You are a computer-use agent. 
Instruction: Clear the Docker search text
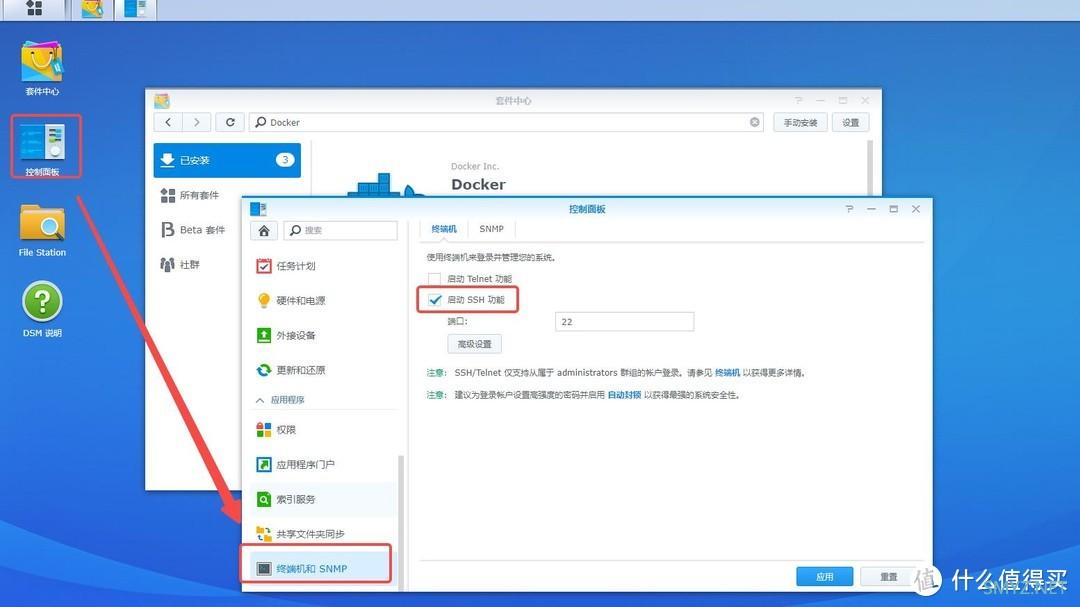coord(754,122)
